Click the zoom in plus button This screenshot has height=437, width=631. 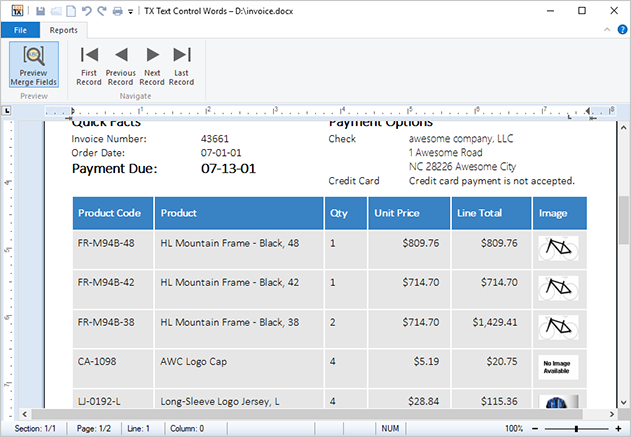pyautogui.click(x=618, y=429)
